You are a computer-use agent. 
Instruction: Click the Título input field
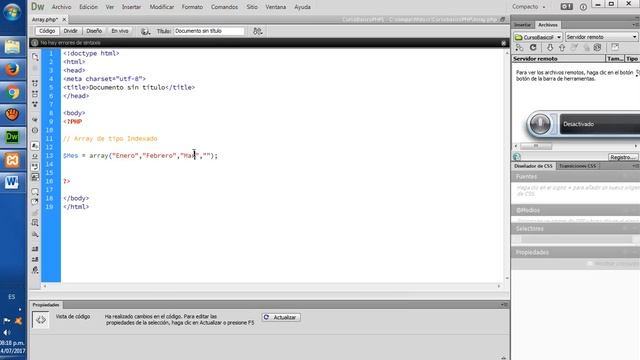click(x=209, y=31)
